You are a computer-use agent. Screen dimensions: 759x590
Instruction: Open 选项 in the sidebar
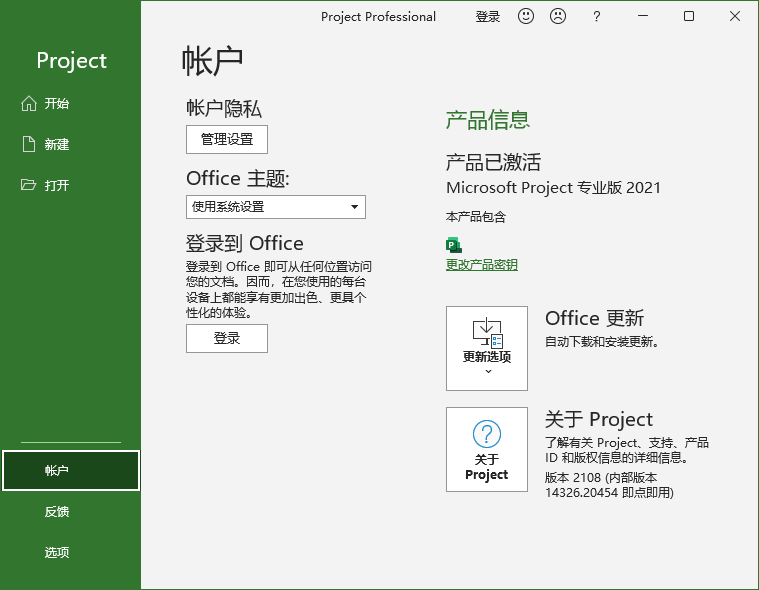(x=57, y=552)
